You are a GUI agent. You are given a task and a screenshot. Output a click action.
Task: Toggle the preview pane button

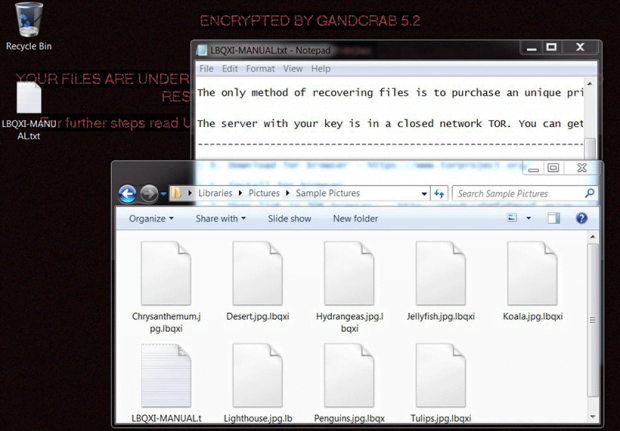pos(554,218)
